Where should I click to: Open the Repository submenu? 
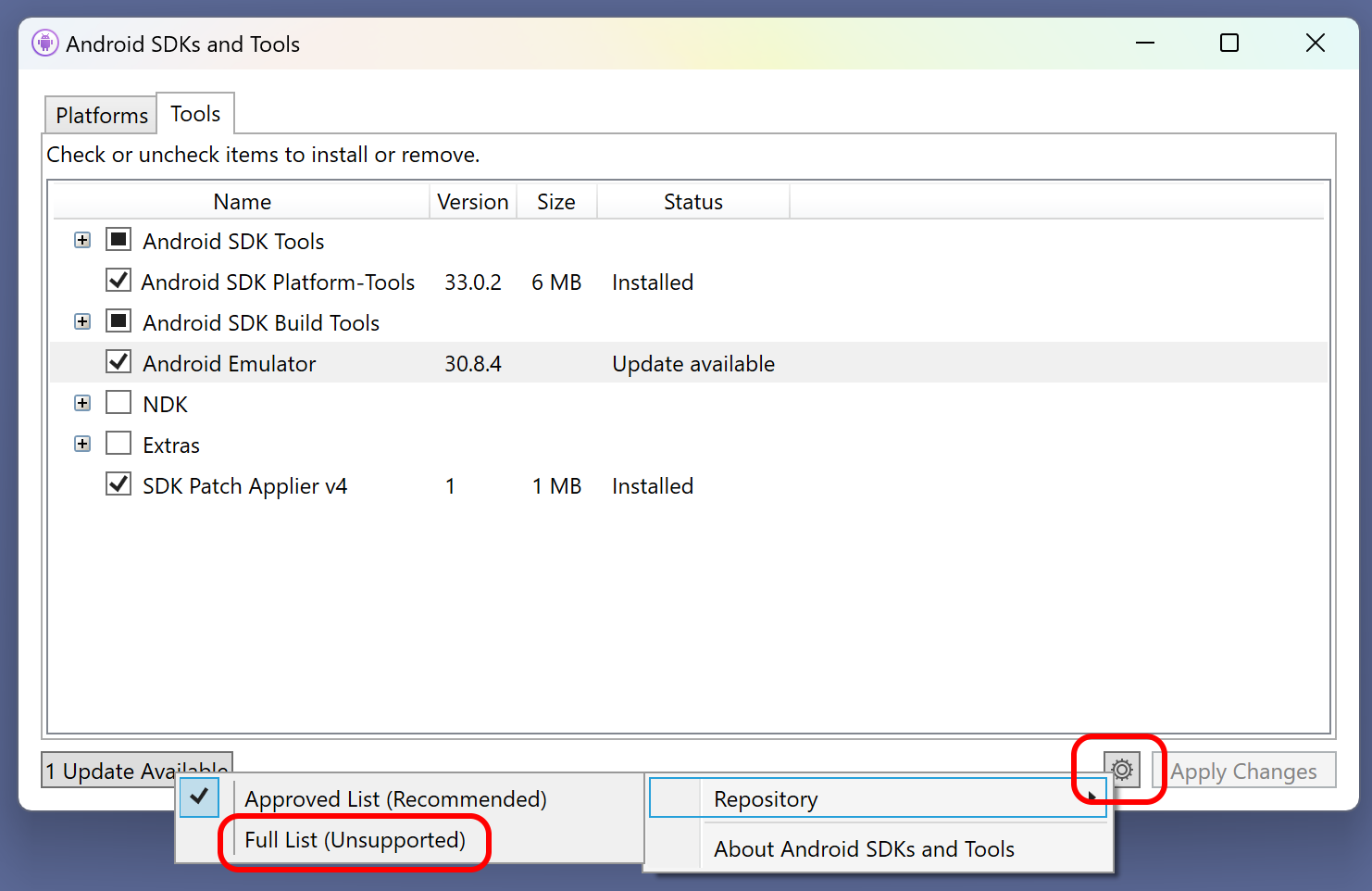point(878,798)
